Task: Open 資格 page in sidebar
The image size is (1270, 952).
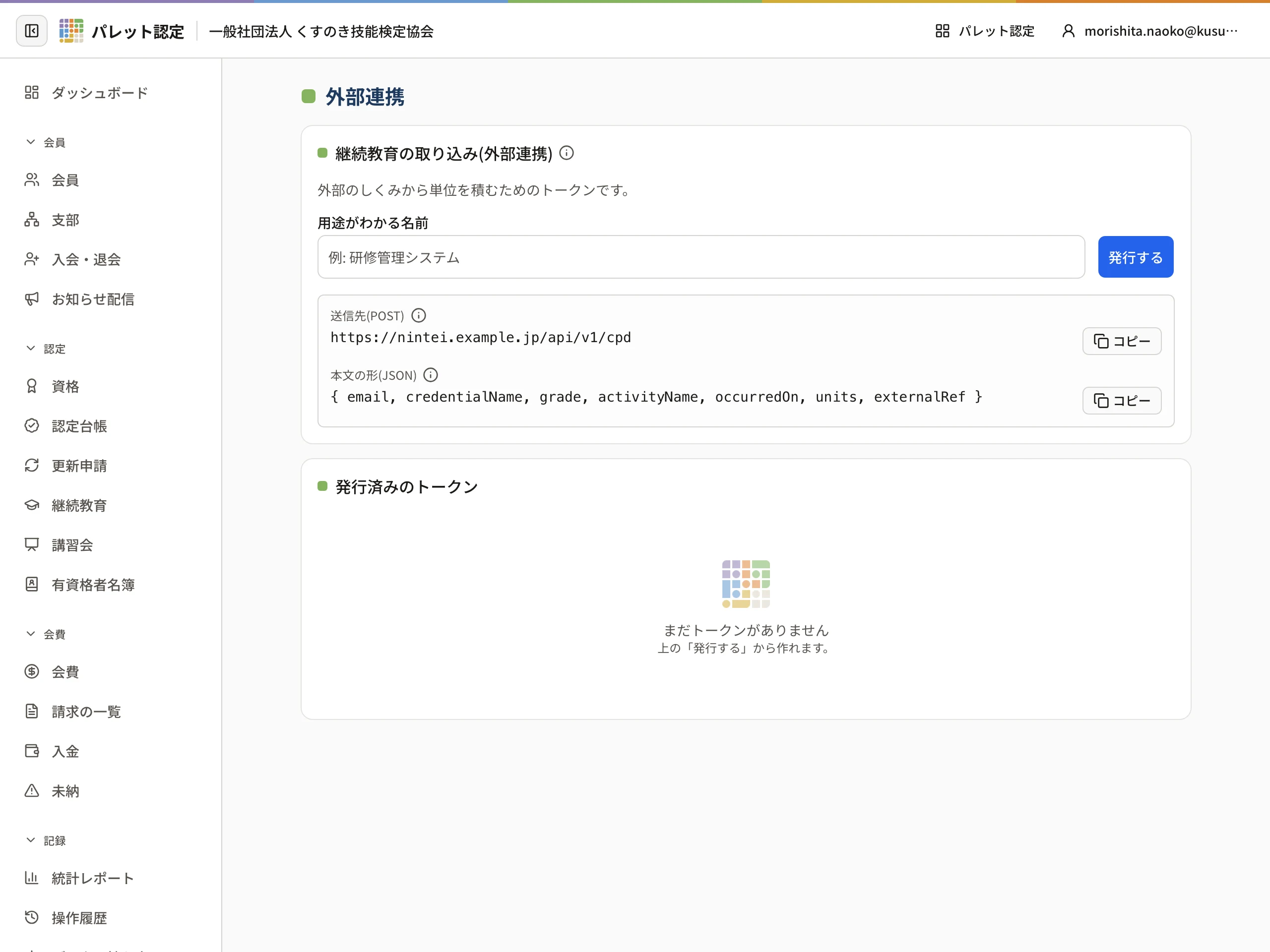Action: pyautogui.click(x=111, y=386)
